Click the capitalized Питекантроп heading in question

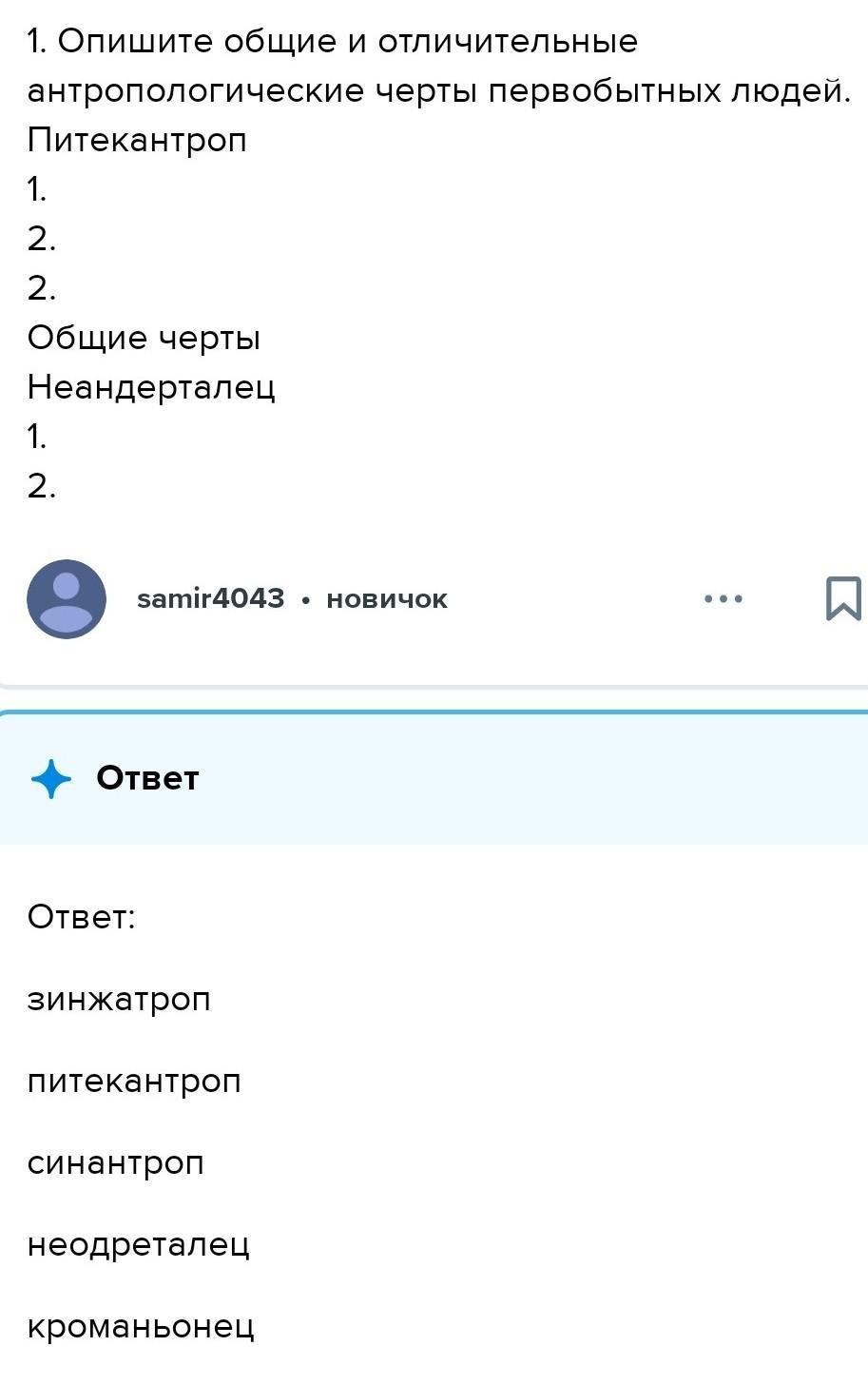(137, 141)
